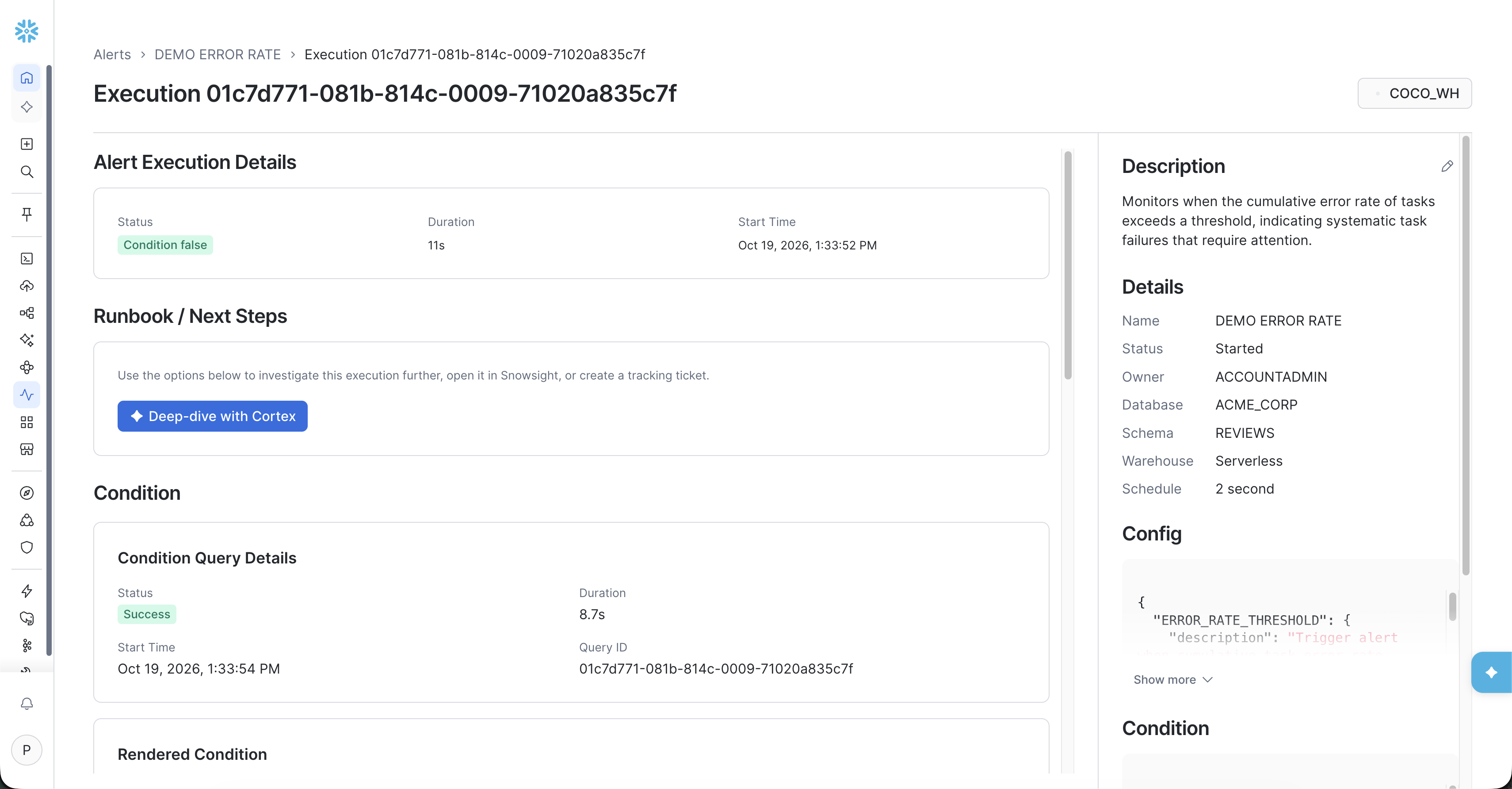The width and height of the screenshot is (1512, 789).
Task: Open the four-point star sidebar icon
Action: pyautogui.click(x=27, y=107)
